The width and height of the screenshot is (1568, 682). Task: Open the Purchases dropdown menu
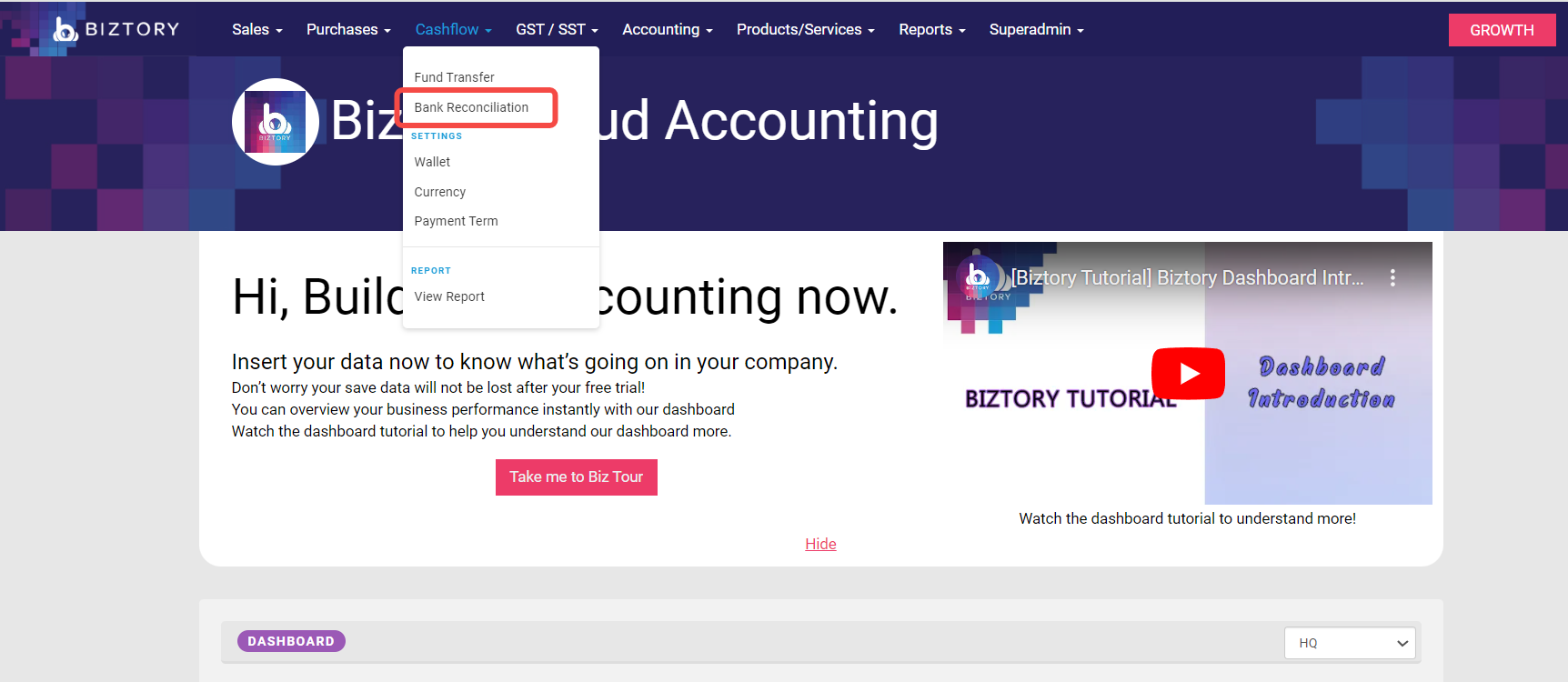pos(348,29)
